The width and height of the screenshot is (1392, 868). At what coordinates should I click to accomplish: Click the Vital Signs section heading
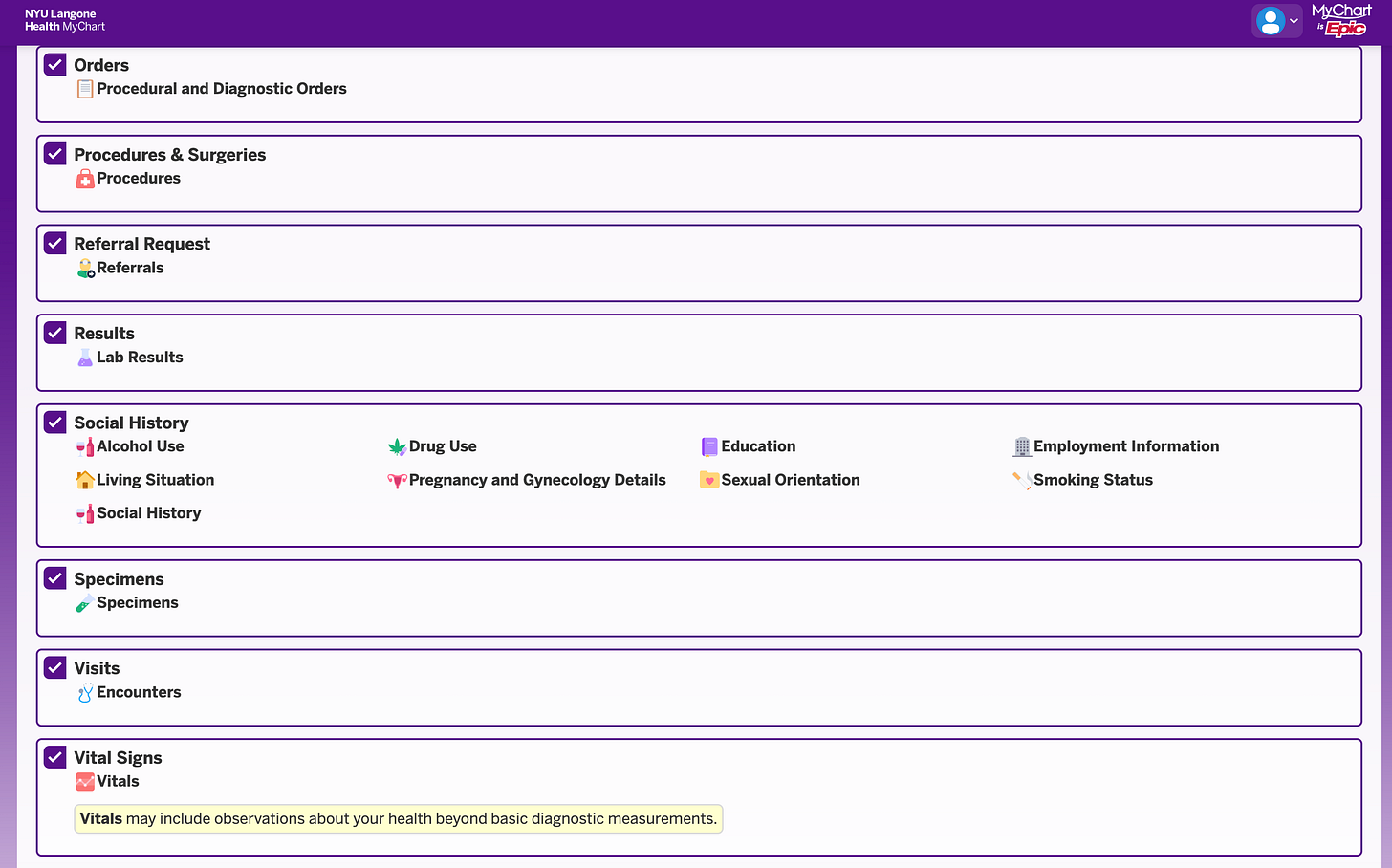pos(118,758)
